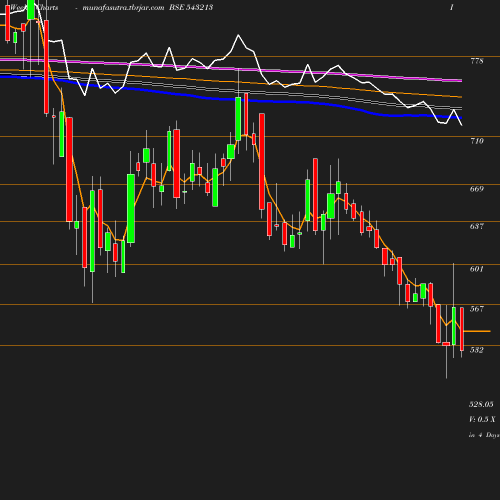Click the 'BSE 543213' stock code title
Screen dimensions: 500x500
191,7
